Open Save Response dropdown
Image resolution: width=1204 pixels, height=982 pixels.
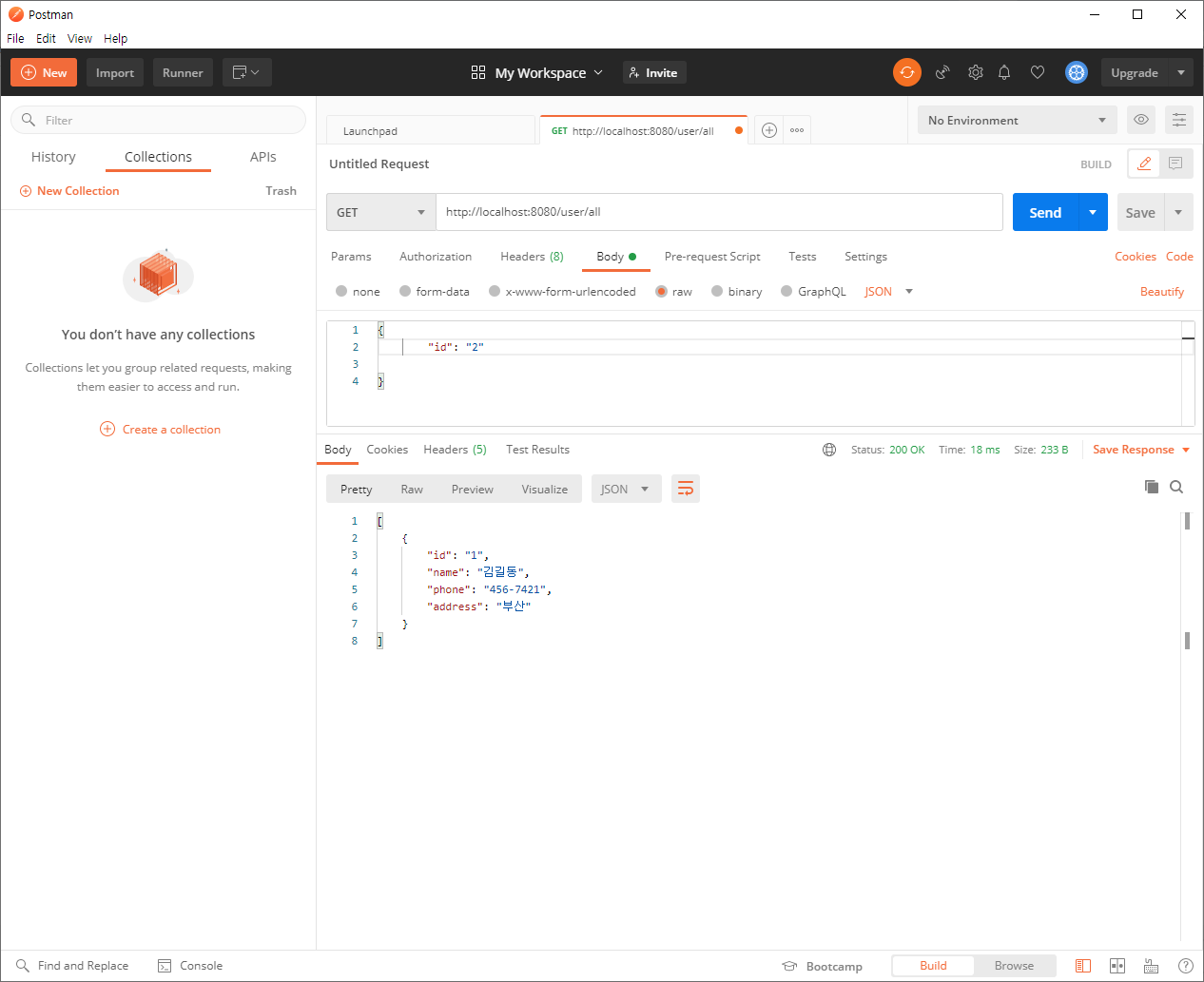click(1141, 450)
